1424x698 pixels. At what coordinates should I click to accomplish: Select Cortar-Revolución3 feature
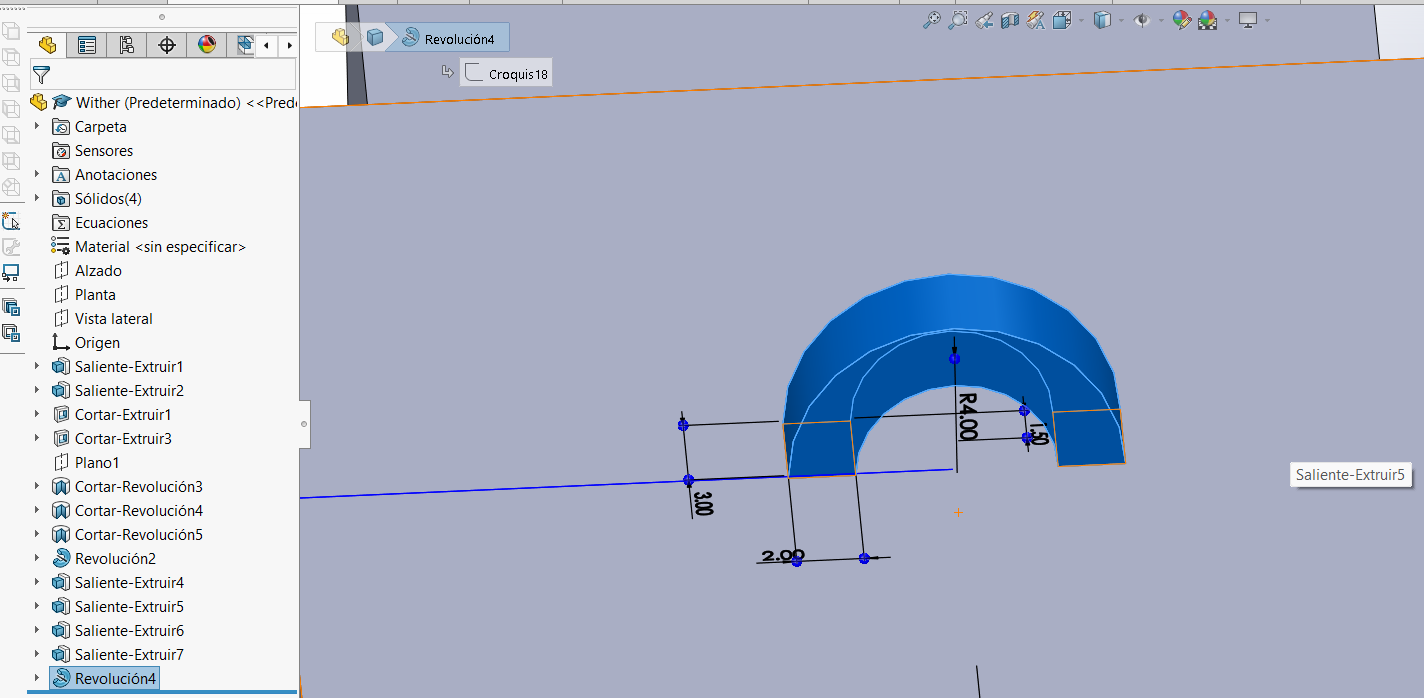click(139, 487)
